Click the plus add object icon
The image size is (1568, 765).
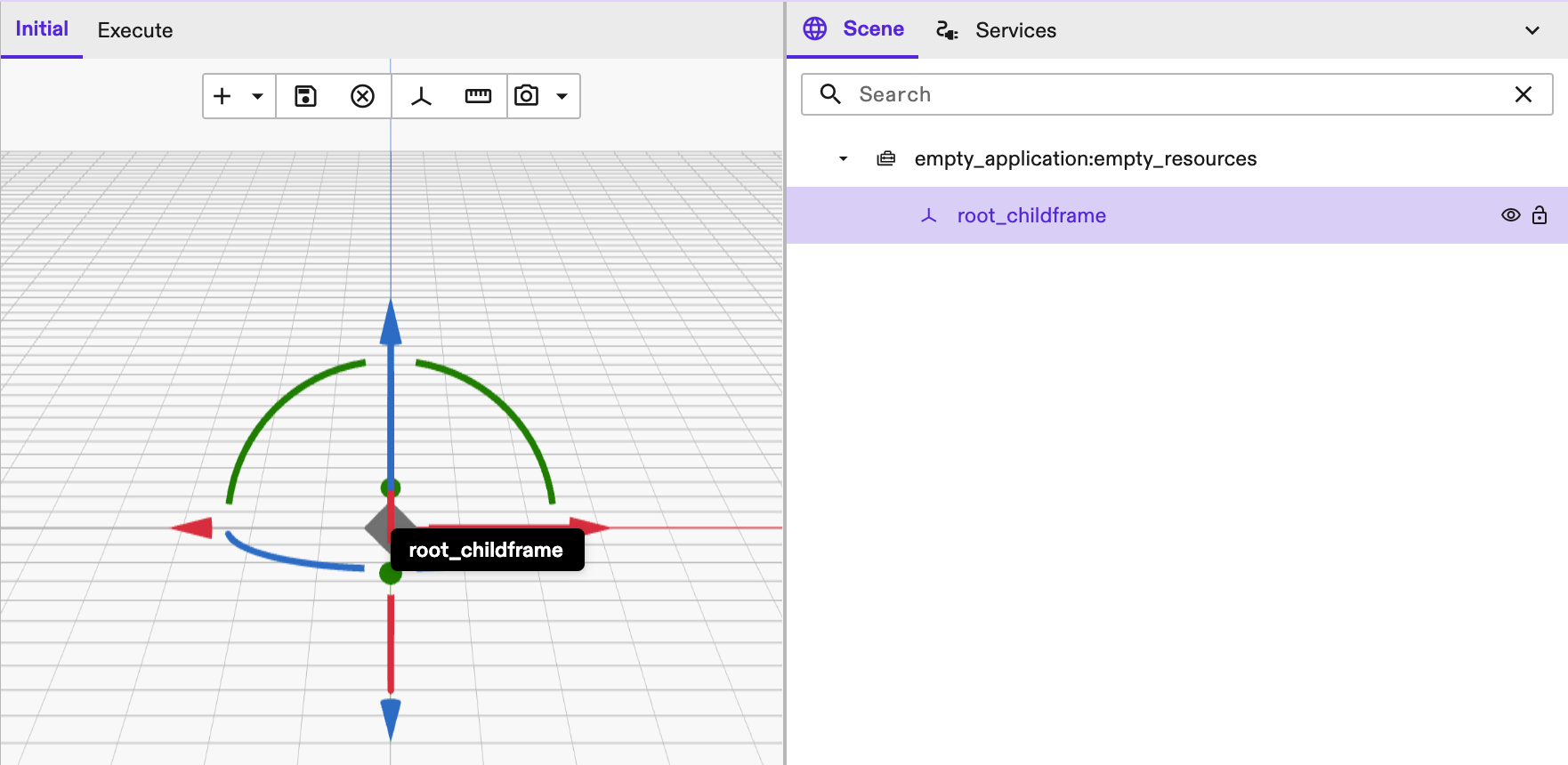222,96
